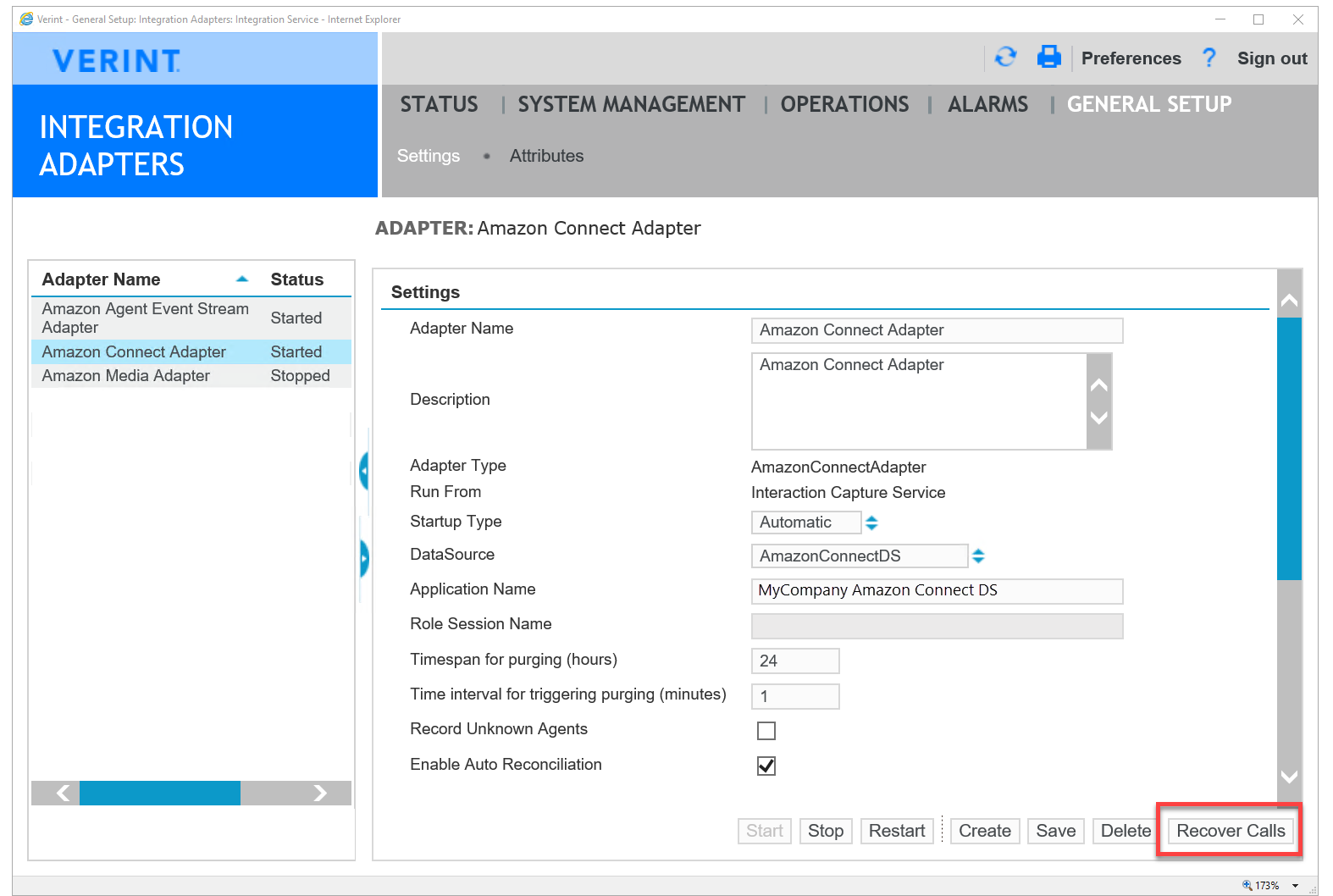This screenshot has width=1333, height=896.
Task: Click the Stop button
Action: tap(826, 831)
